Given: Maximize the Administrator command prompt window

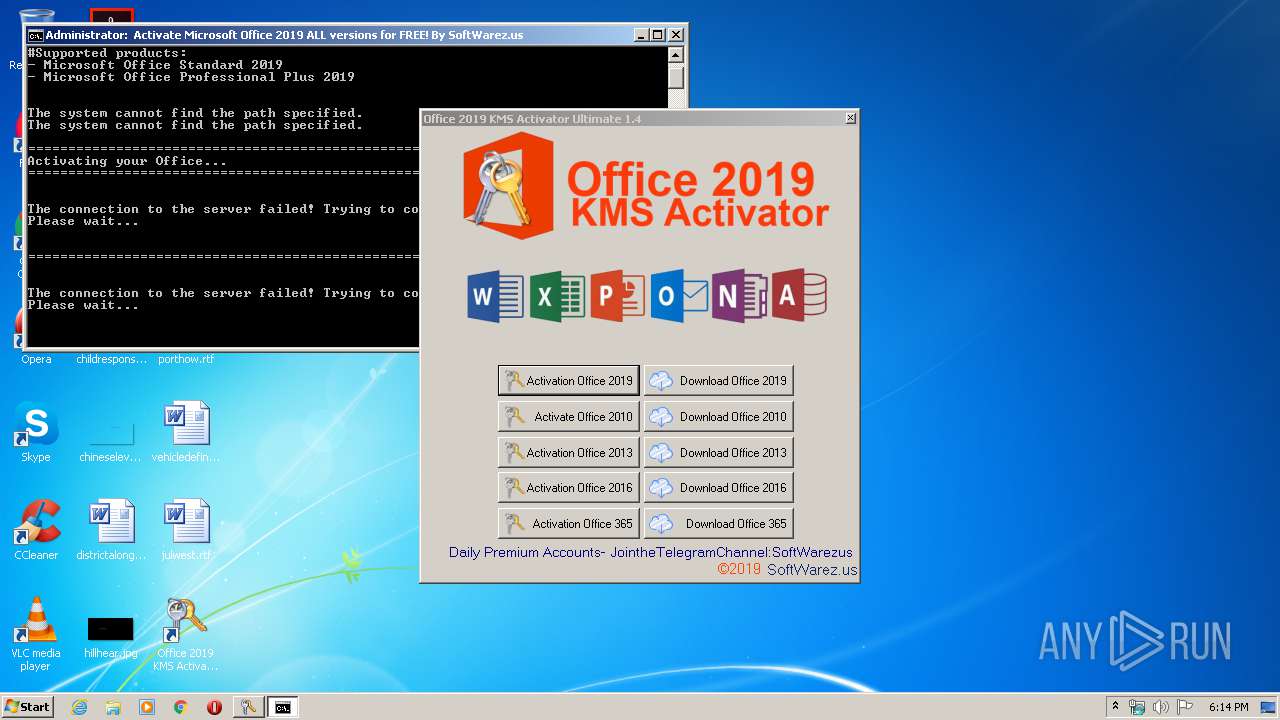Looking at the screenshot, I should click(657, 35).
